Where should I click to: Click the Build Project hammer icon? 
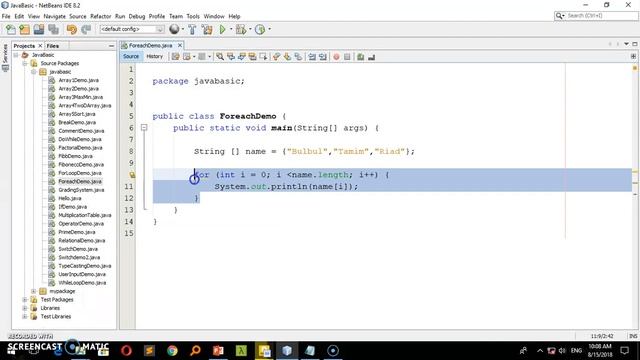coord(192,29)
